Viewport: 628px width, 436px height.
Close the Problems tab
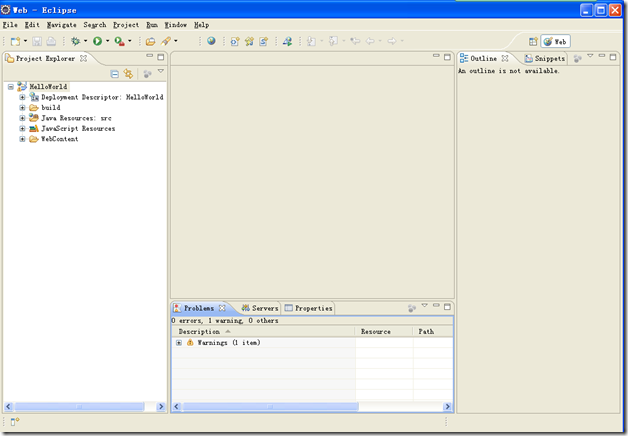222,308
